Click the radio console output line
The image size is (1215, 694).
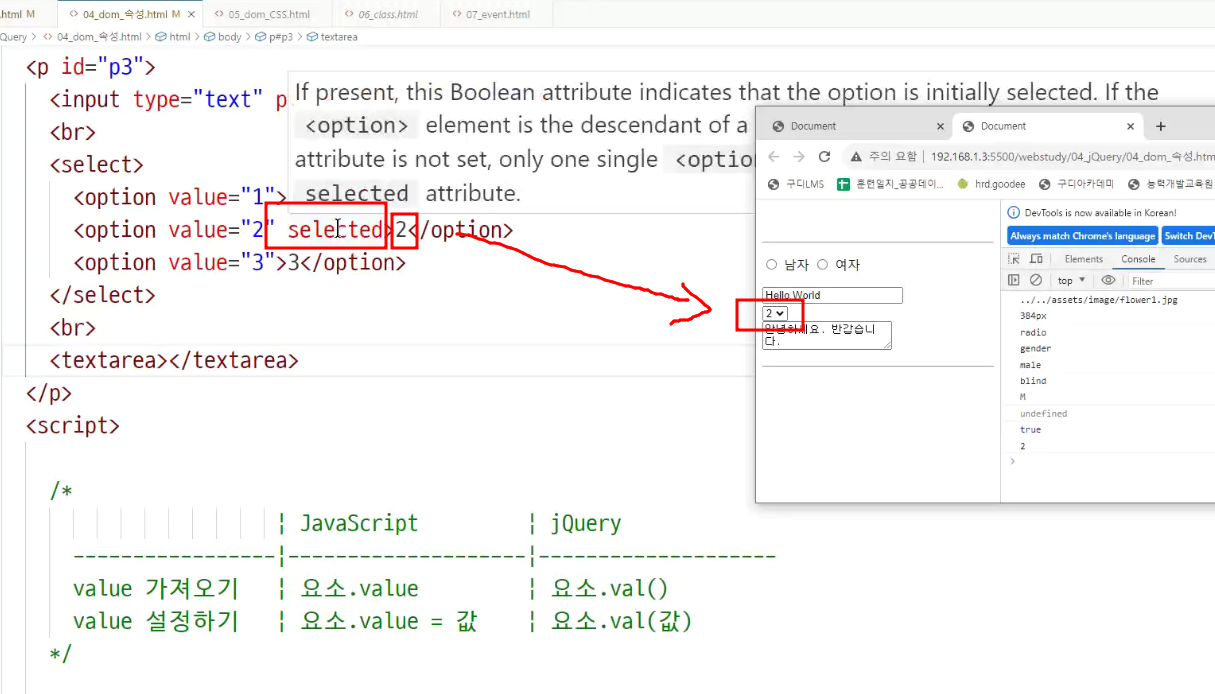tap(1033, 332)
